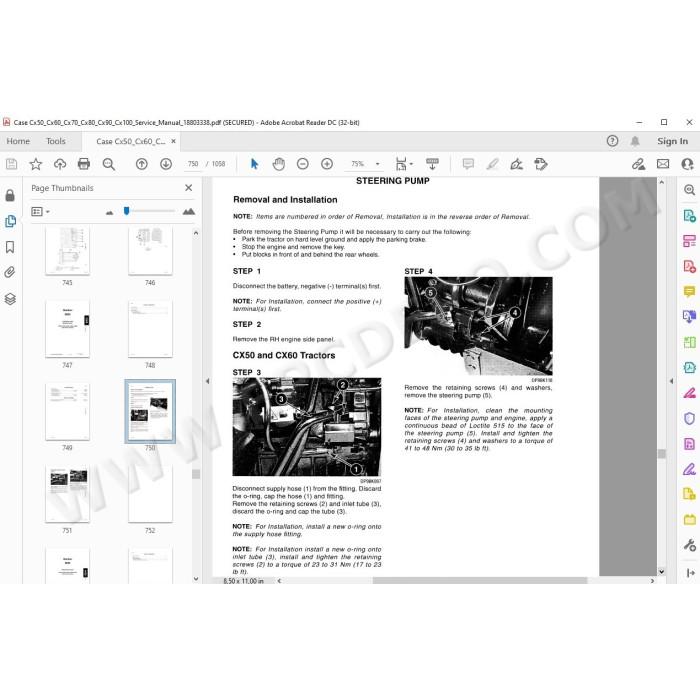Open page 746 thumbnail
Viewport: 700px width, 700px height.
[150, 250]
